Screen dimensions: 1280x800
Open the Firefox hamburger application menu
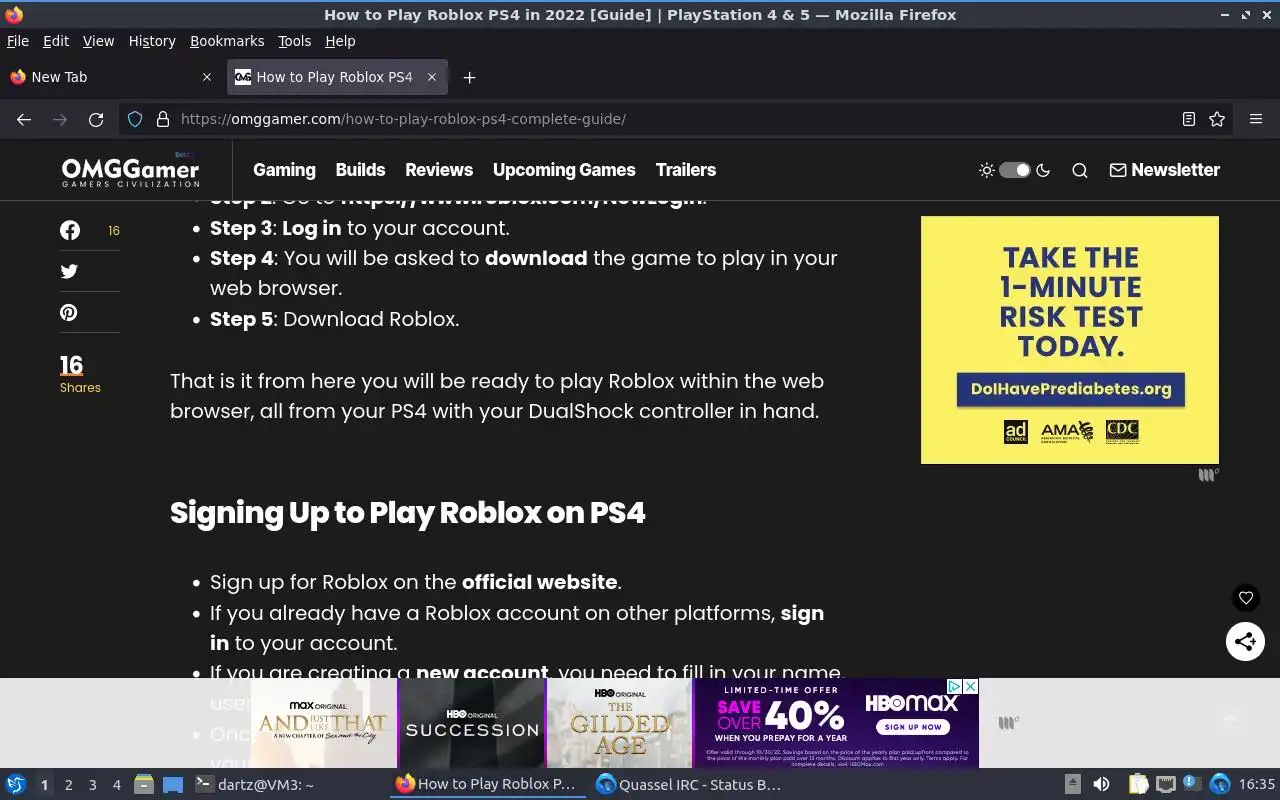click(x=1256, y=119)
